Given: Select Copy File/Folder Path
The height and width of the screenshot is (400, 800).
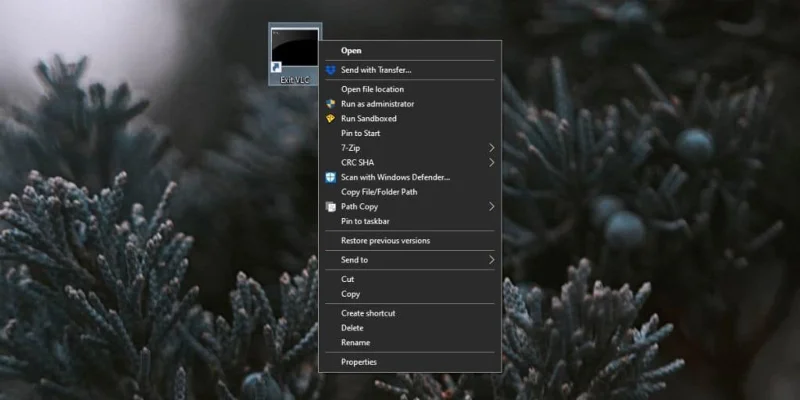Looking at the screenshot, I should [410, 192].
